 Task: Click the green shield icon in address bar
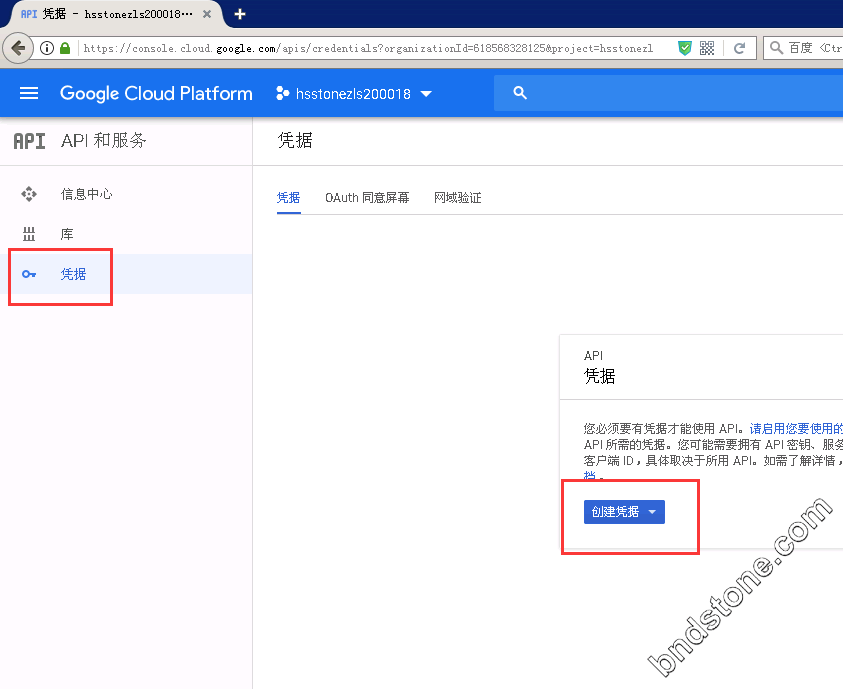[x=684, y=48]
